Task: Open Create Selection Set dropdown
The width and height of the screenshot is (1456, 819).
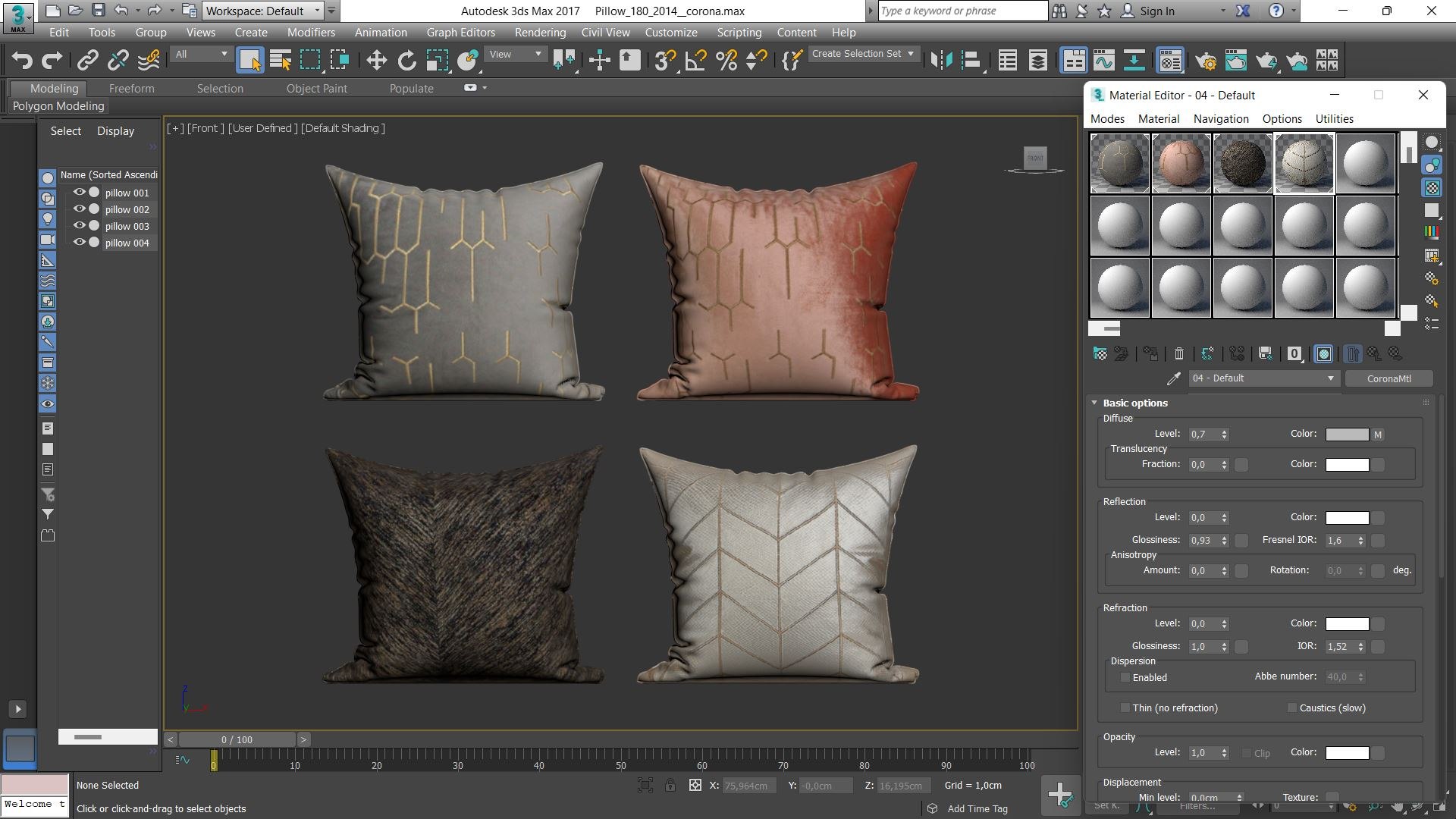Action: pyautogui.click(x=863, y=54)
